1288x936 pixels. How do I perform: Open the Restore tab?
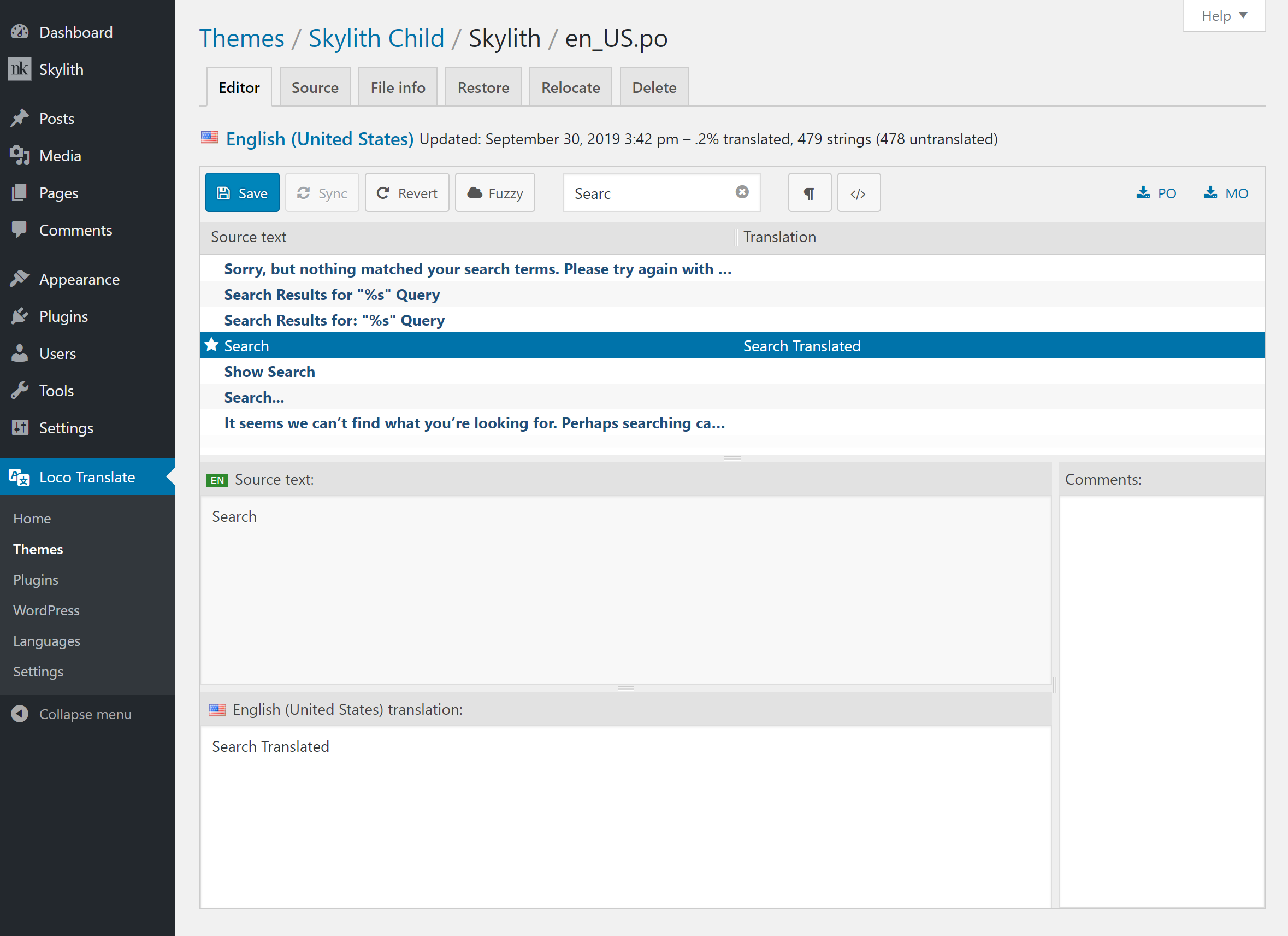pos(483,87)
